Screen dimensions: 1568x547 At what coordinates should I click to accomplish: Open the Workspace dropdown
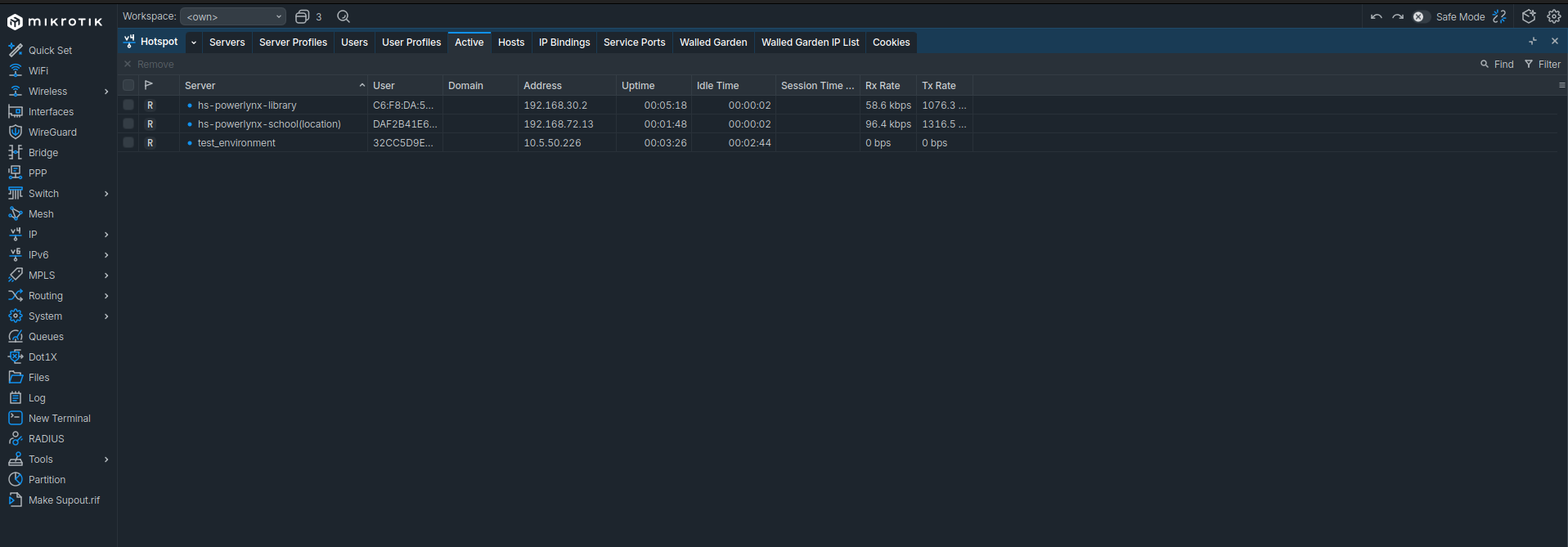233,16
